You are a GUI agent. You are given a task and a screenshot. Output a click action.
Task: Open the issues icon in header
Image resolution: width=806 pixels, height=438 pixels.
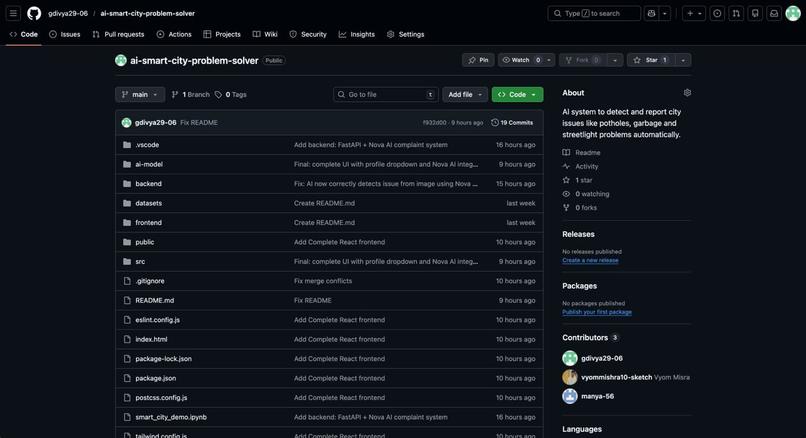click(717, 13)
